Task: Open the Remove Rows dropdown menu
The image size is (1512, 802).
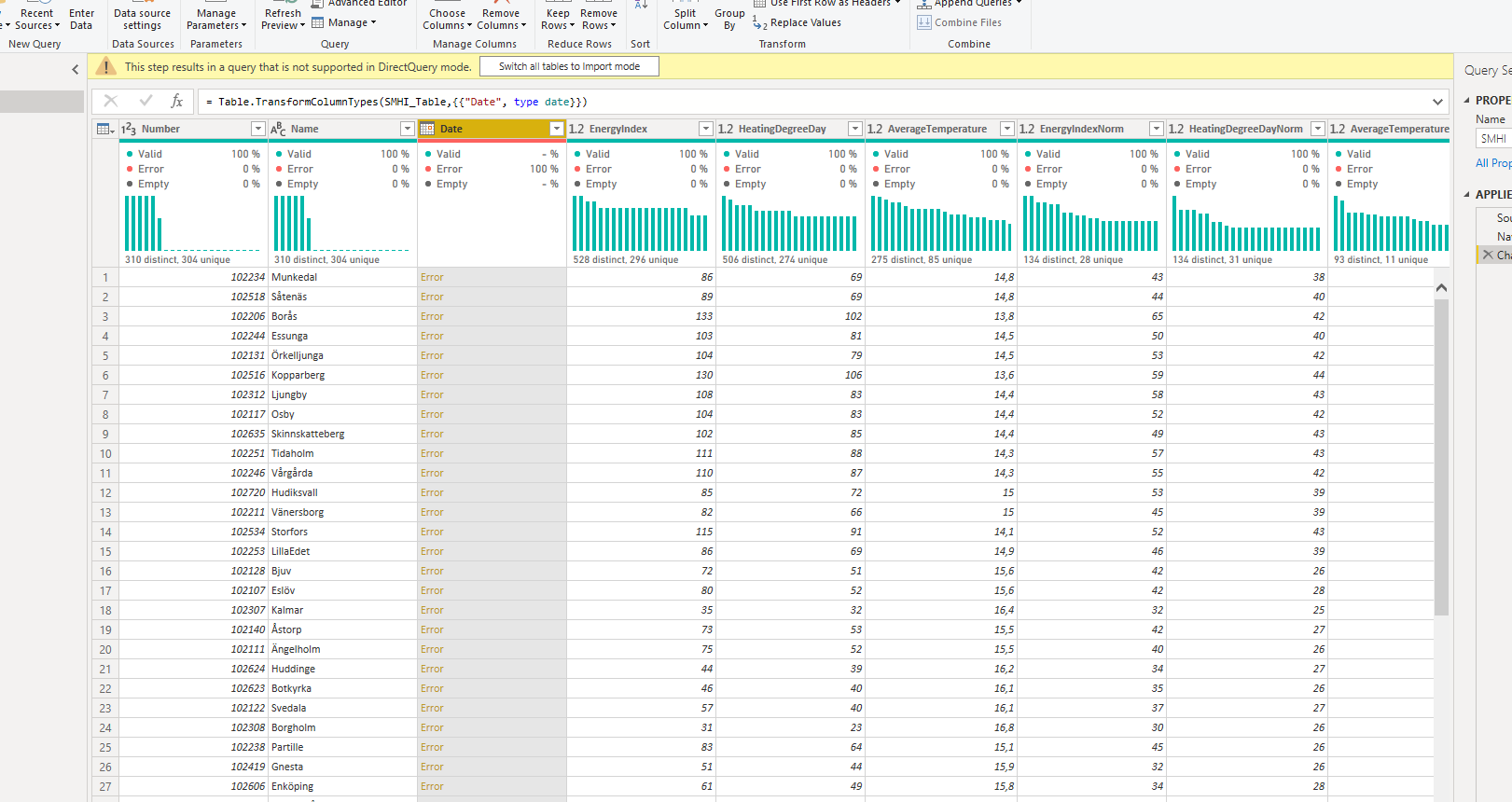Action: [599, 19]
